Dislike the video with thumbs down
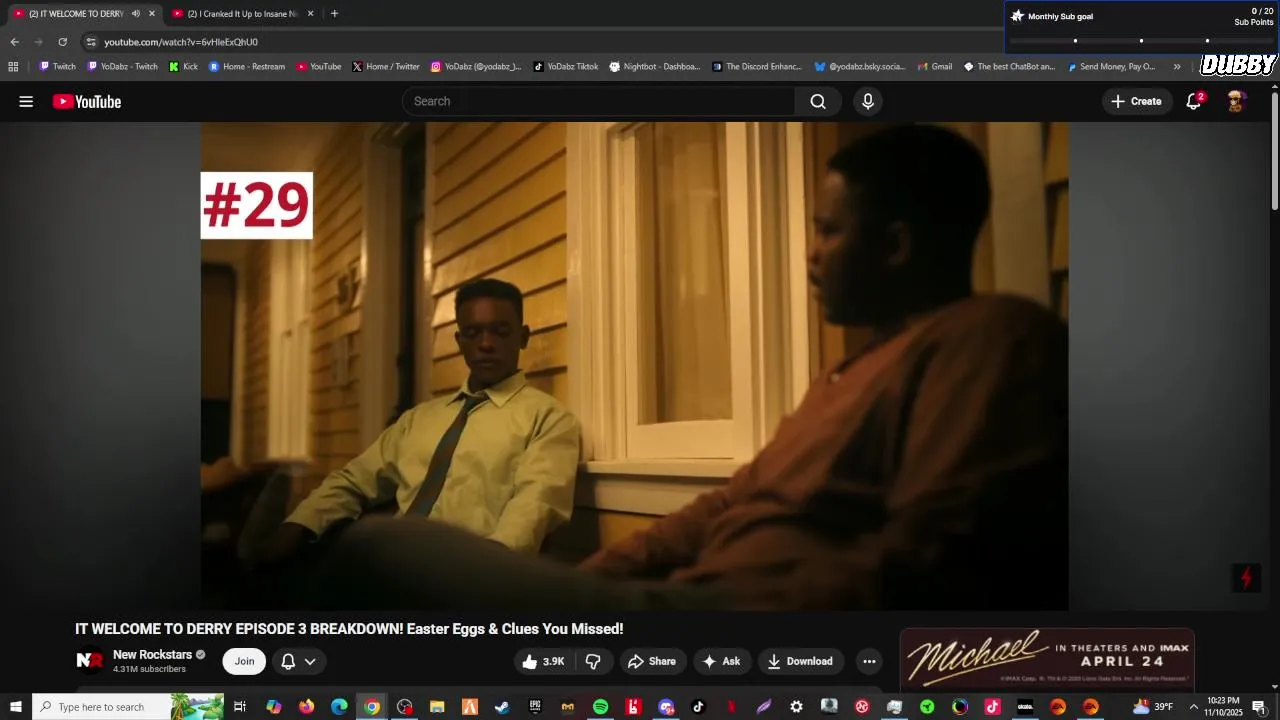Viewport: 1280px width, 720px height. click(593, 661)
